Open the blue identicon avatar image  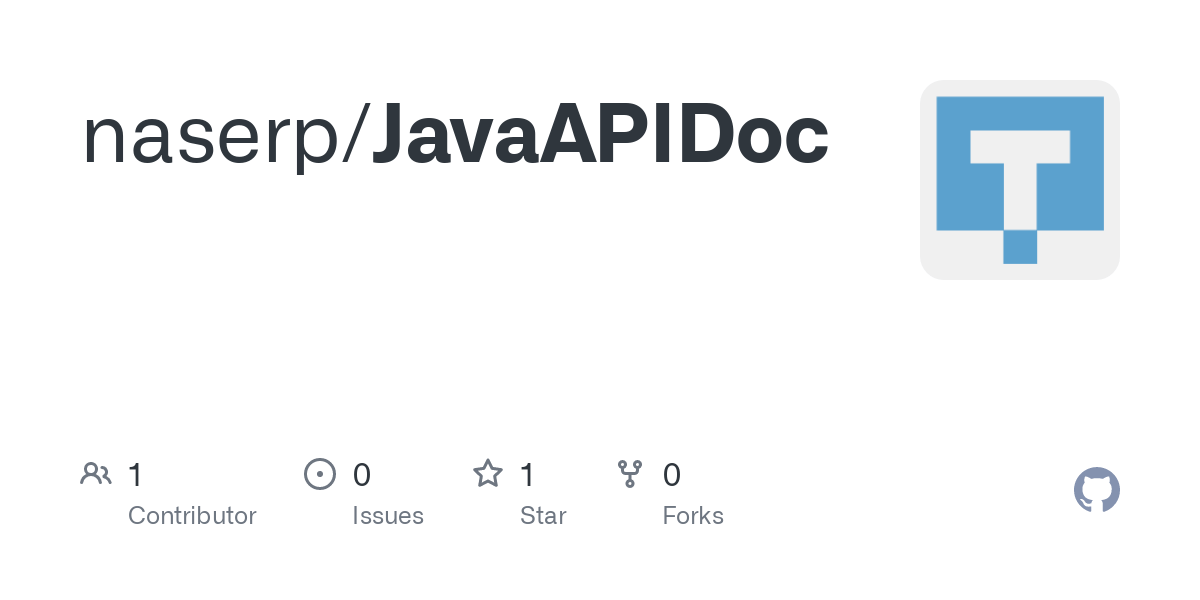(x=1020, y=180)
